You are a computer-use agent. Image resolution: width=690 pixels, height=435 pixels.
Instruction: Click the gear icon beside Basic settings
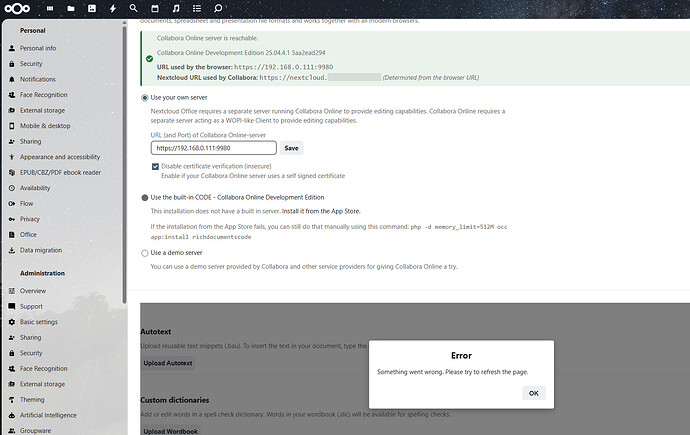[12, 322]
